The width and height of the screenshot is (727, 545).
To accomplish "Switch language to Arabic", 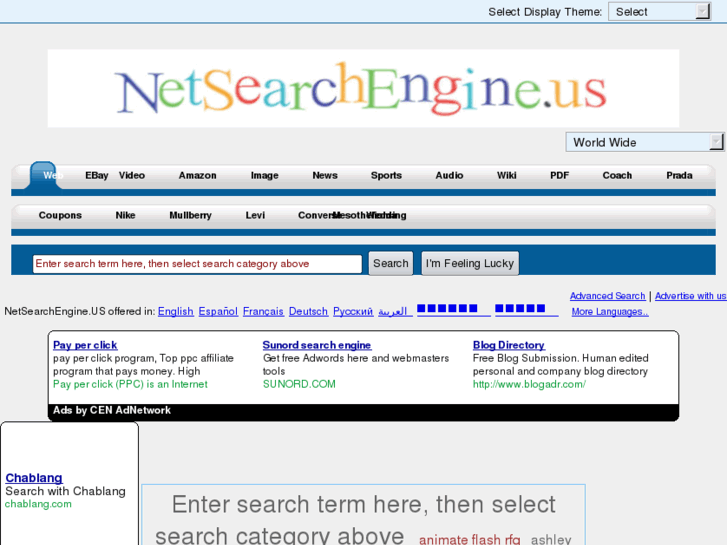I will tap(395, 311).
